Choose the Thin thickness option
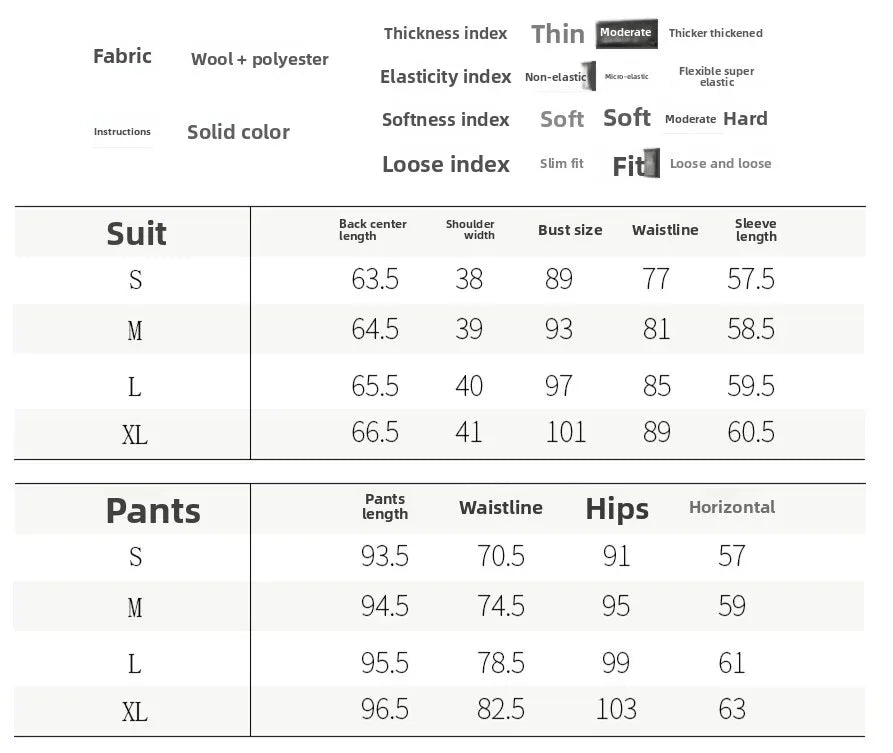Image resolution: width=893 pixels, height=753 pixels. pos(558,34)
